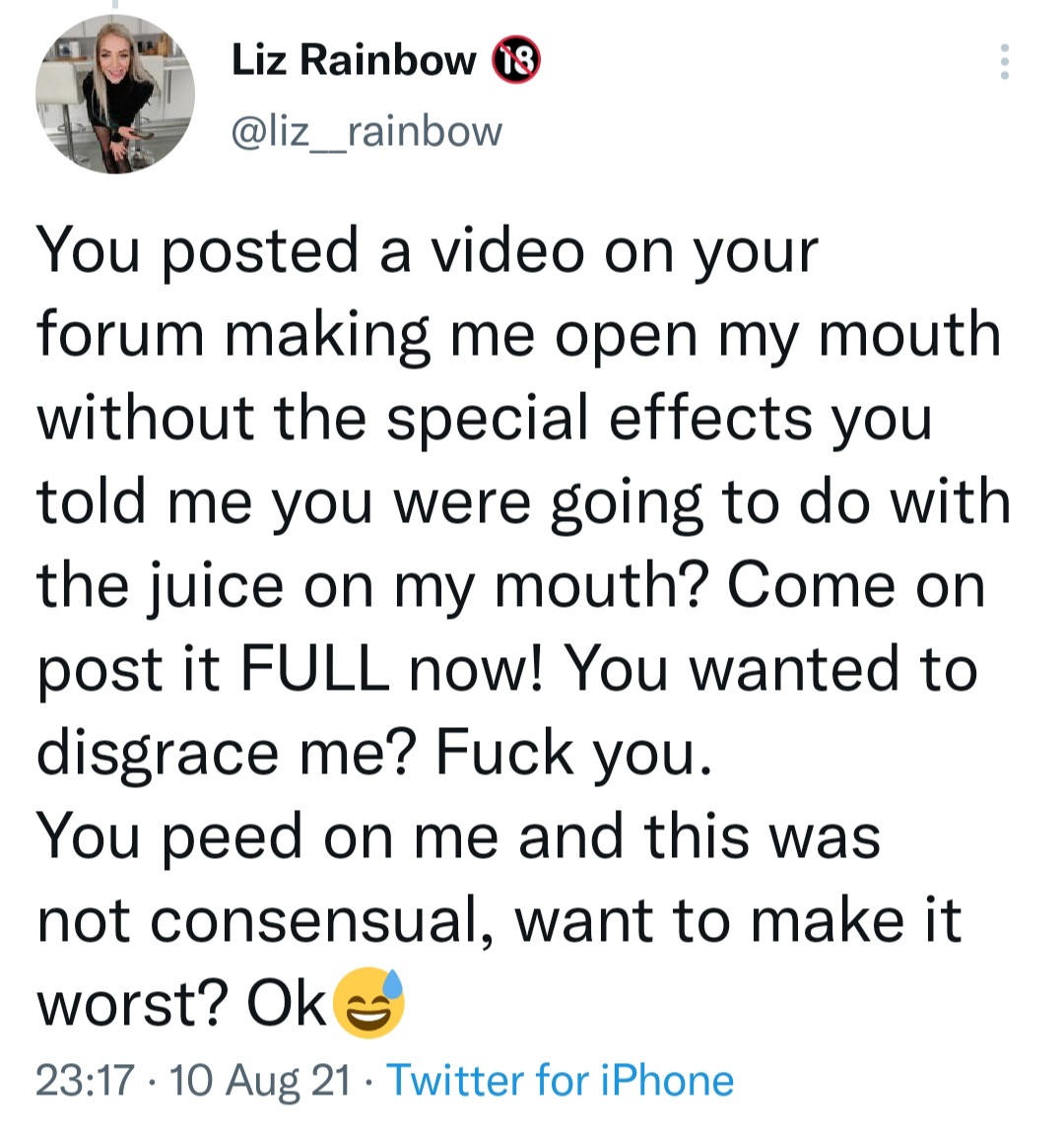Click the word "forum" in the tweet
The image size is (1064, 1132).
pos(119,334)
